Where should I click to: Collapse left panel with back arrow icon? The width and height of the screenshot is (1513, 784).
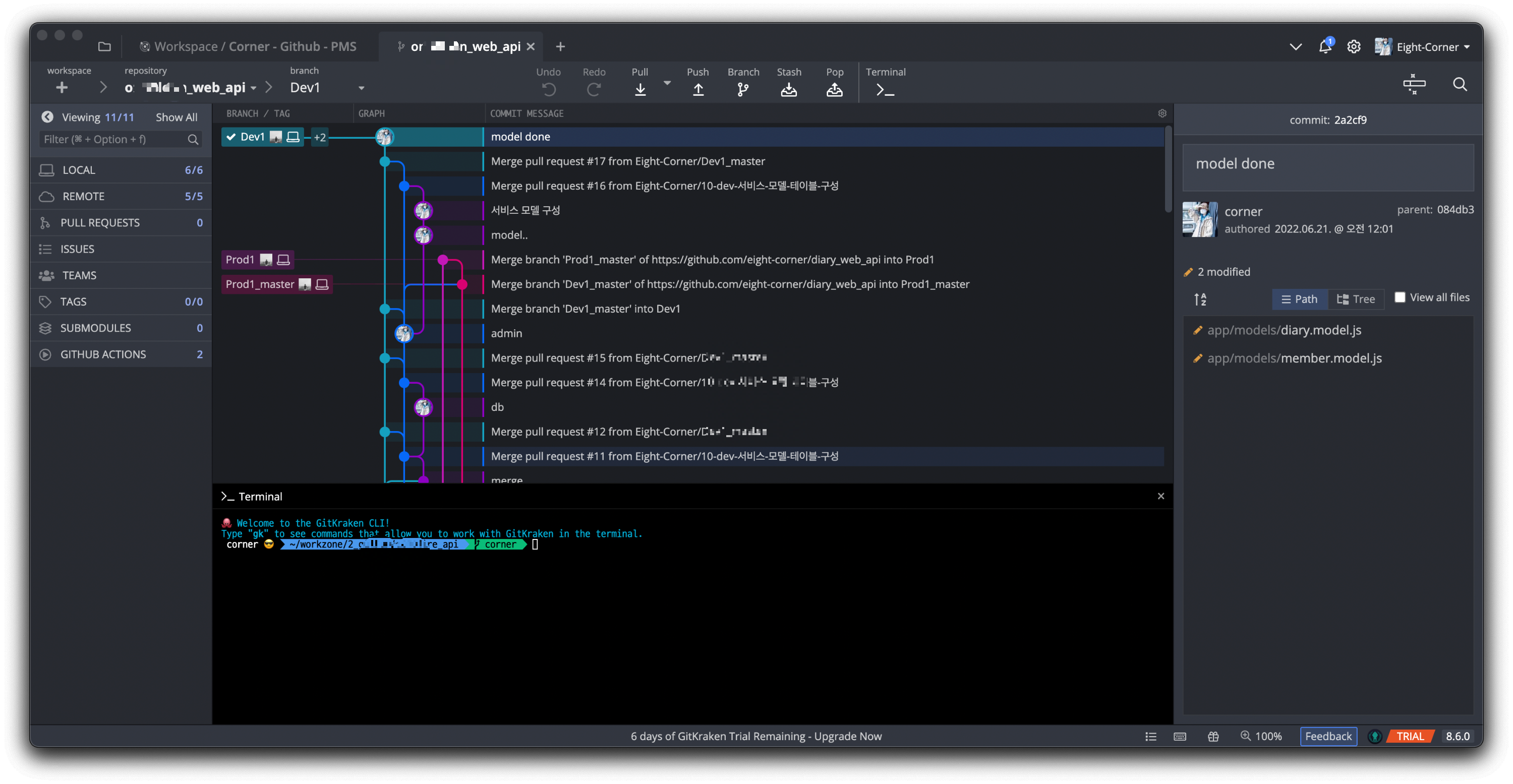pos(47,117)
